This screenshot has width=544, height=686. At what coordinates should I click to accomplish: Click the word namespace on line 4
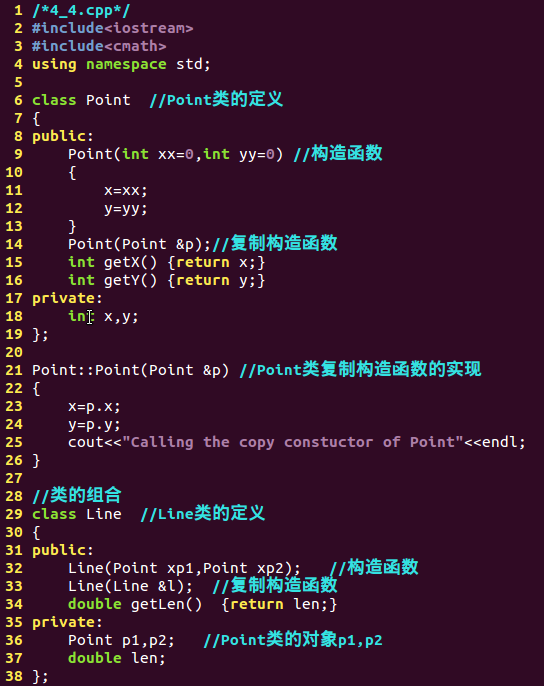click(126, 64)
